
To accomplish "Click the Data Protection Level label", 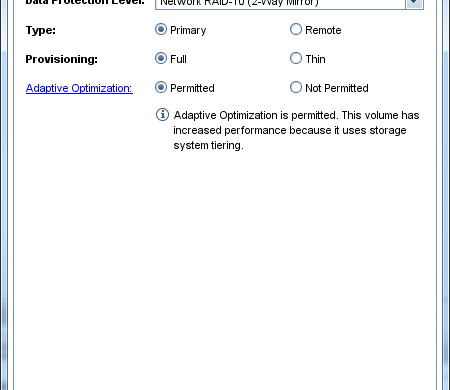I will pos(85,3).
